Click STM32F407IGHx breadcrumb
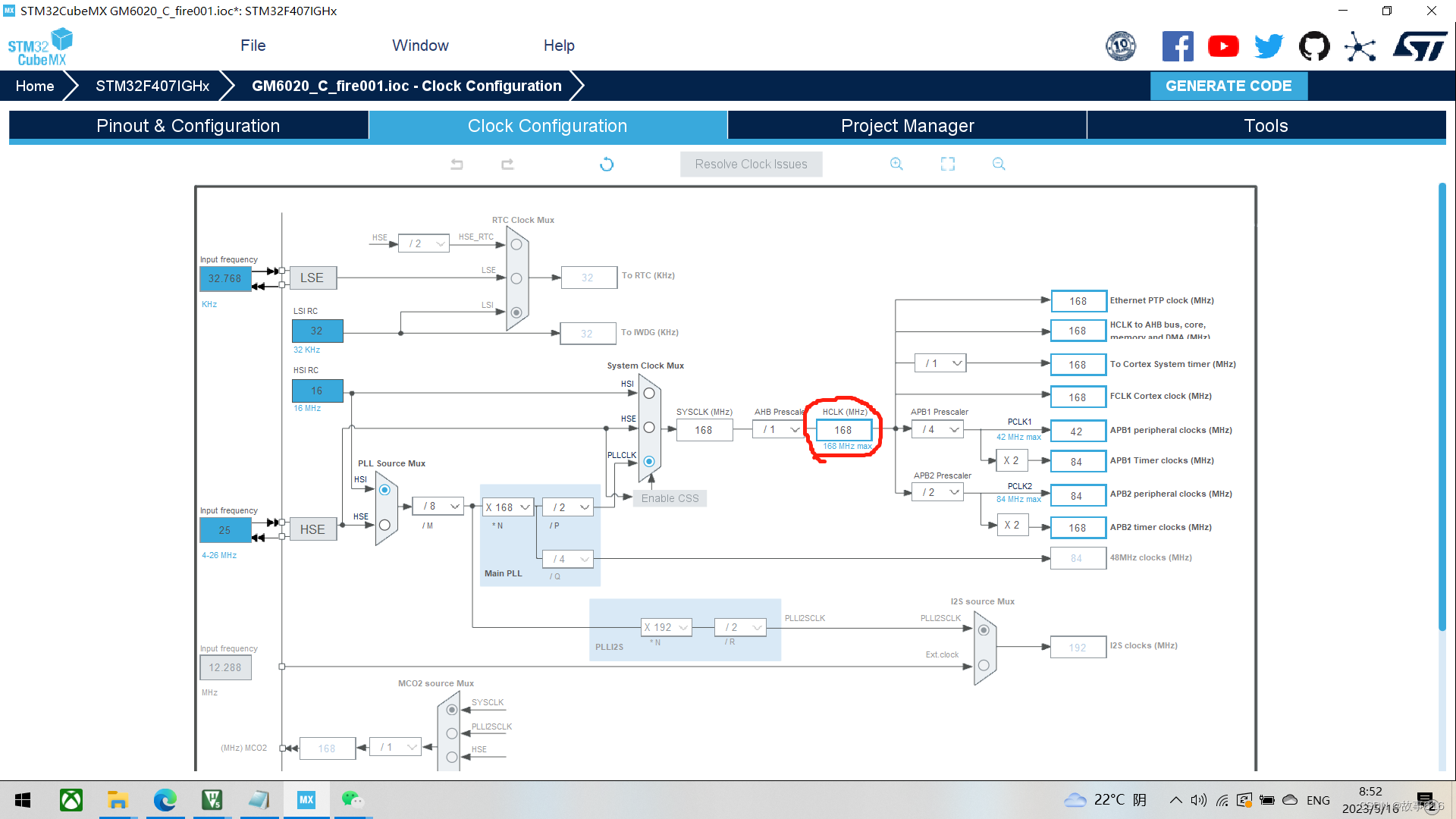1456x819 pixels. 152,86
